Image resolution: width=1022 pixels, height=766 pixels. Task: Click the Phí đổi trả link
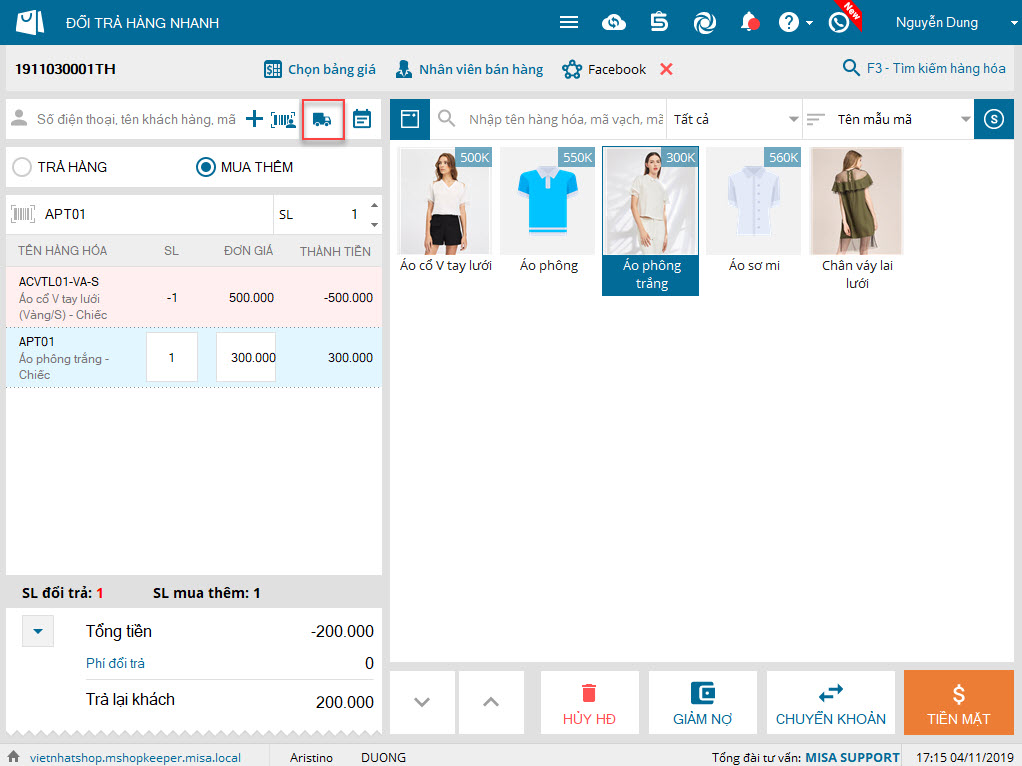tap(115, 663)
